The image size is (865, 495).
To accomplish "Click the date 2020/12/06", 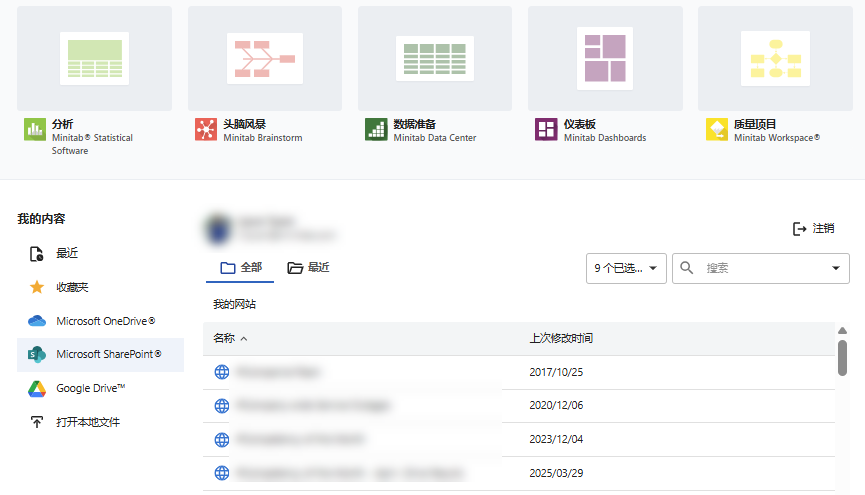I will [x=556, y=406].
